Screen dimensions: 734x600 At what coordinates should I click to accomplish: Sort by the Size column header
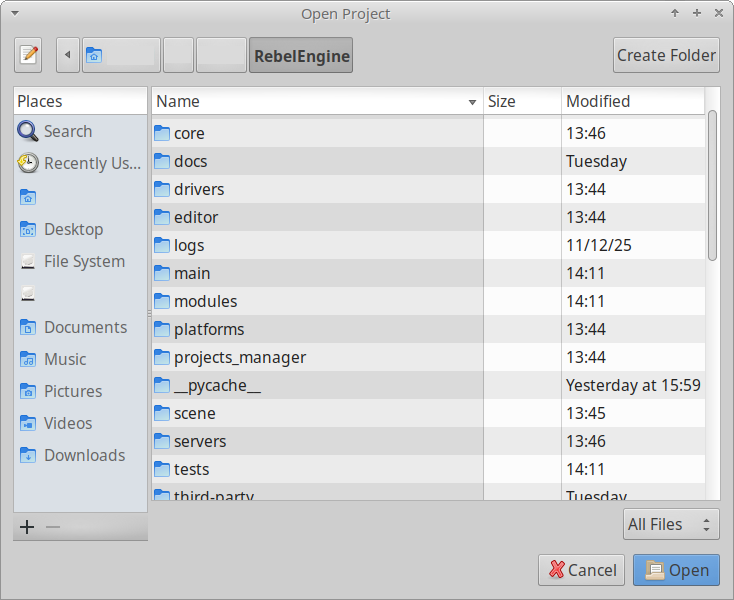(x=522, y=101)
